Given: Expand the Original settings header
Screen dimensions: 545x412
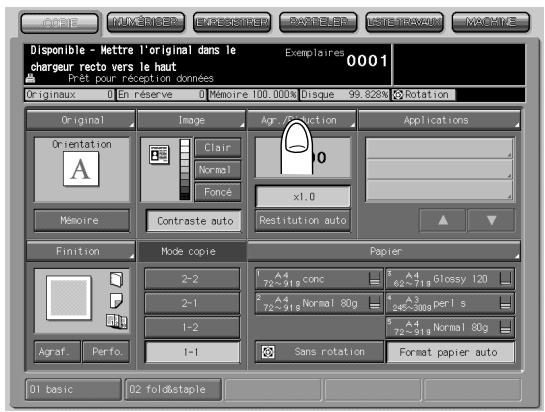Looking at the screenshot, I should point(81,120).
